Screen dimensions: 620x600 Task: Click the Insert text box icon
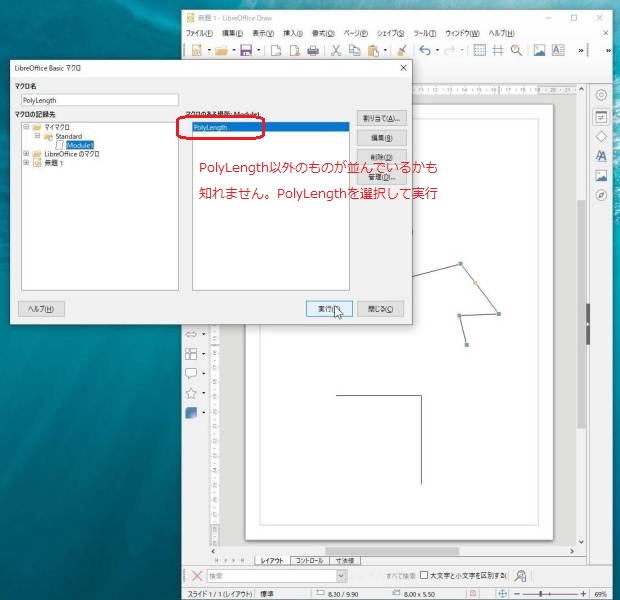click(558, 50)
